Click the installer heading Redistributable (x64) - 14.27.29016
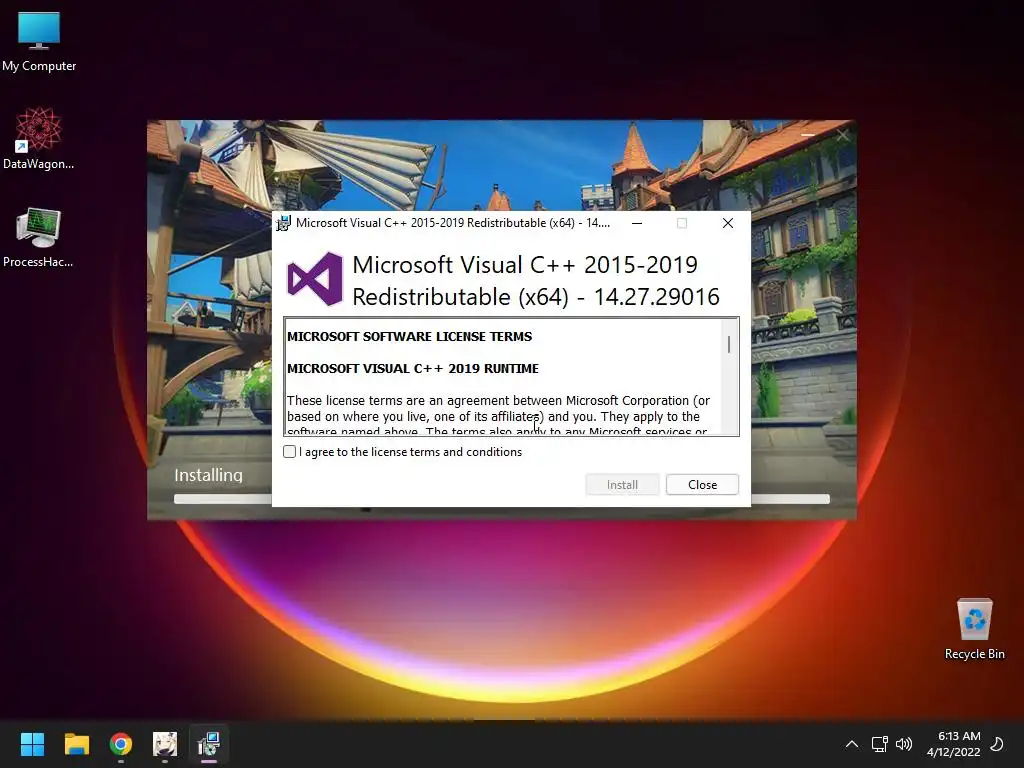 click(x=536, y=296)
